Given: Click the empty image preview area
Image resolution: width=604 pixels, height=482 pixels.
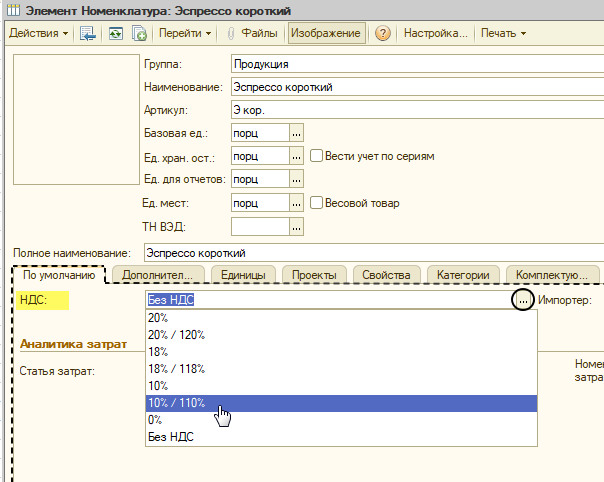Looking at the screenshot, I should [76, 119].
